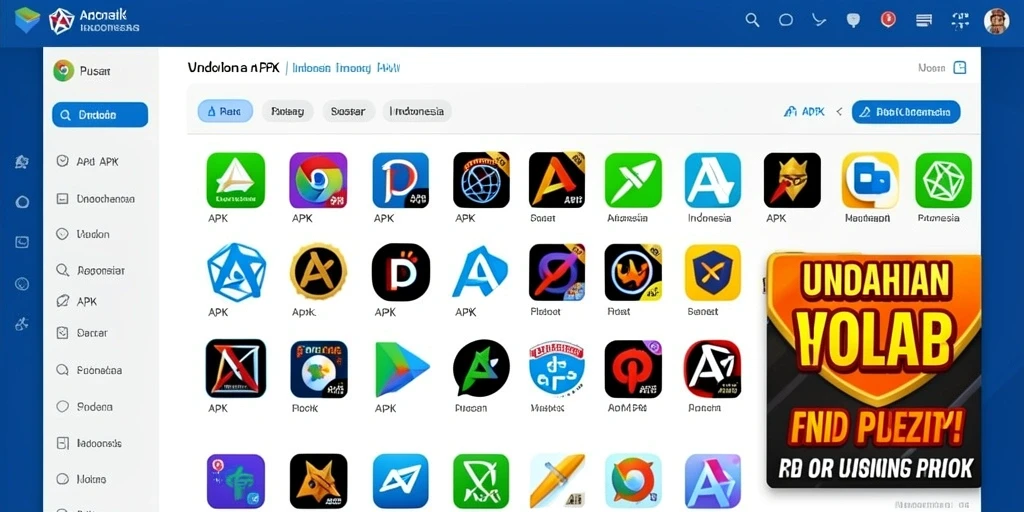Viewport: 1024px width, 512px height.
Task: Click the colorful cube logo in header
Action: pyautogui.click(x=27, y=20)
